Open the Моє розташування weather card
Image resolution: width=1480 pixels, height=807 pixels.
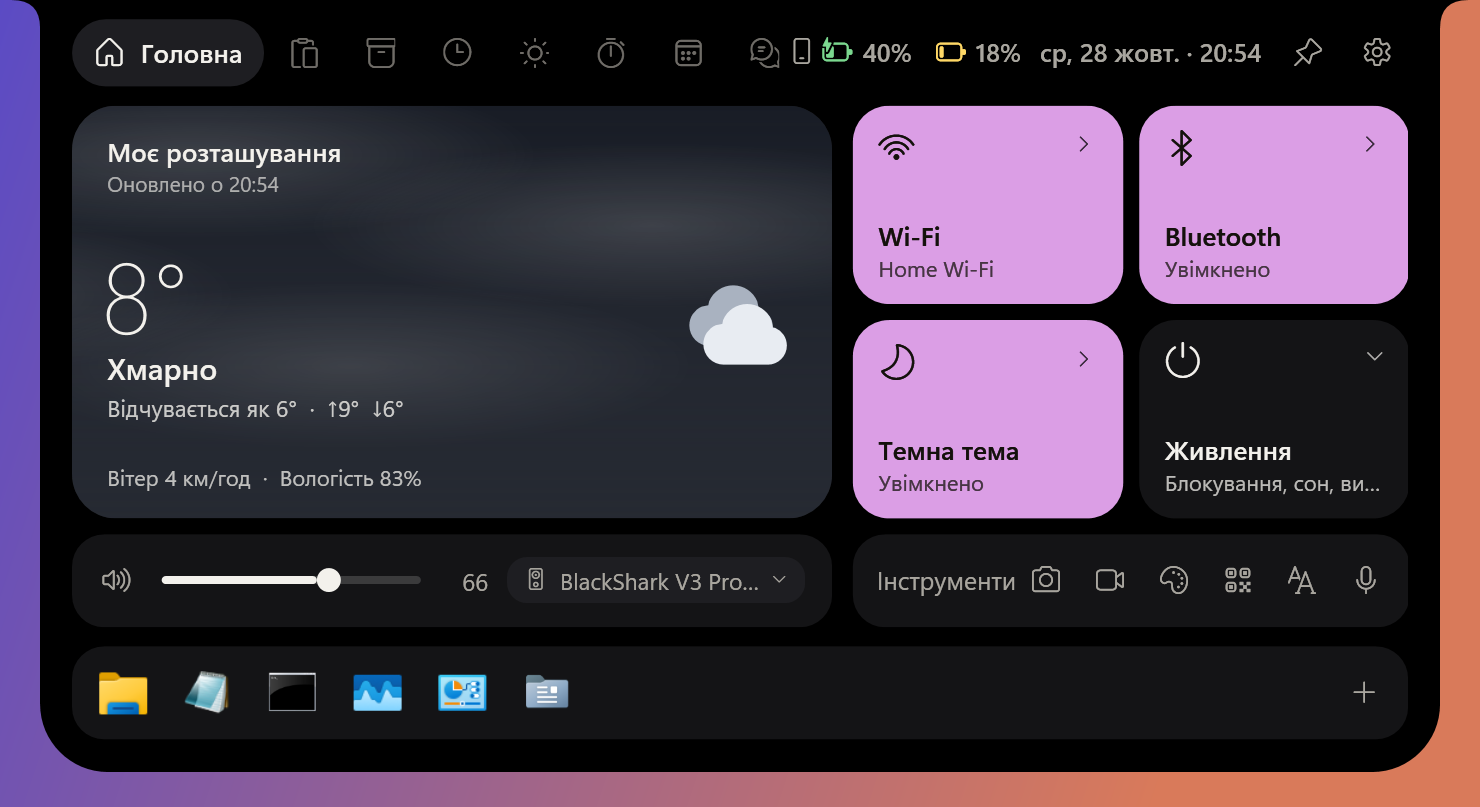452,312
